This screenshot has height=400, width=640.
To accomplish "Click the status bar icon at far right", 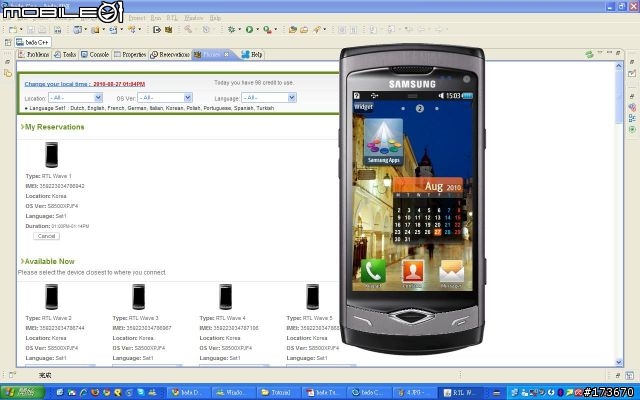I will point(630,375).
